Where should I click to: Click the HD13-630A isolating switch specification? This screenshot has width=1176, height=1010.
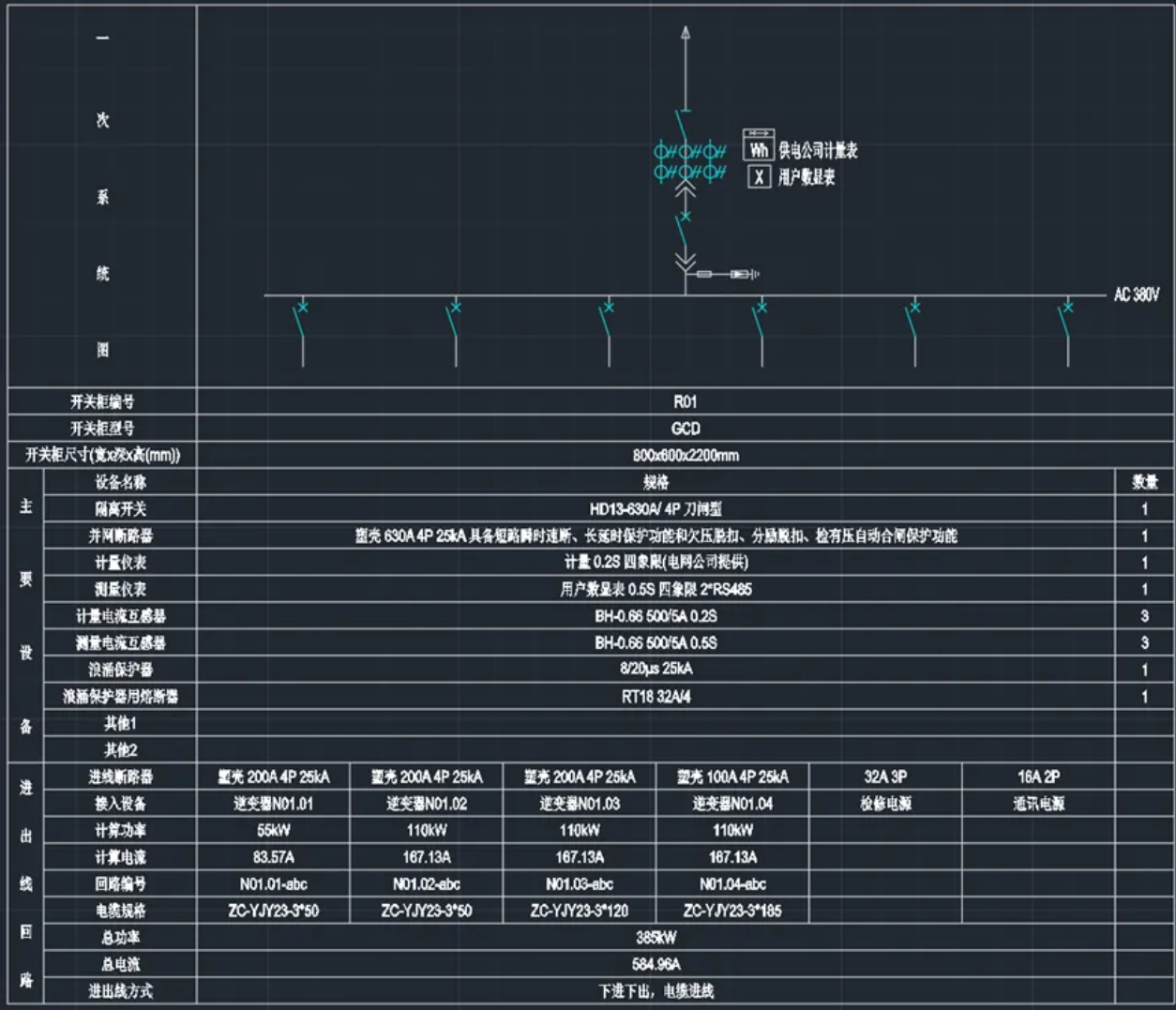click(656, 509)
